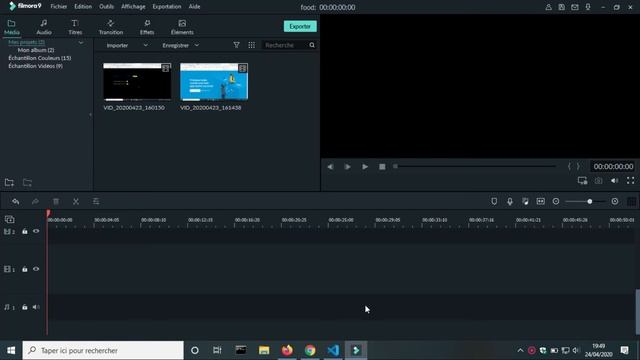Lock video track 1
This screenshot has width=640, height=360.
(25, 269)
